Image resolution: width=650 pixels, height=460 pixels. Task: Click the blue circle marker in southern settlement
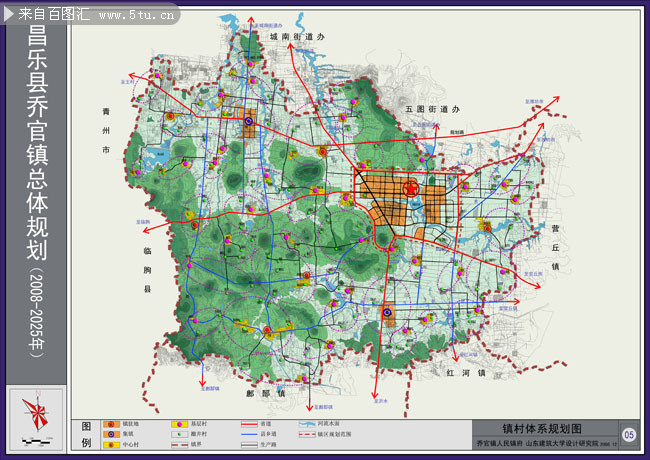[x=387, y=313]
